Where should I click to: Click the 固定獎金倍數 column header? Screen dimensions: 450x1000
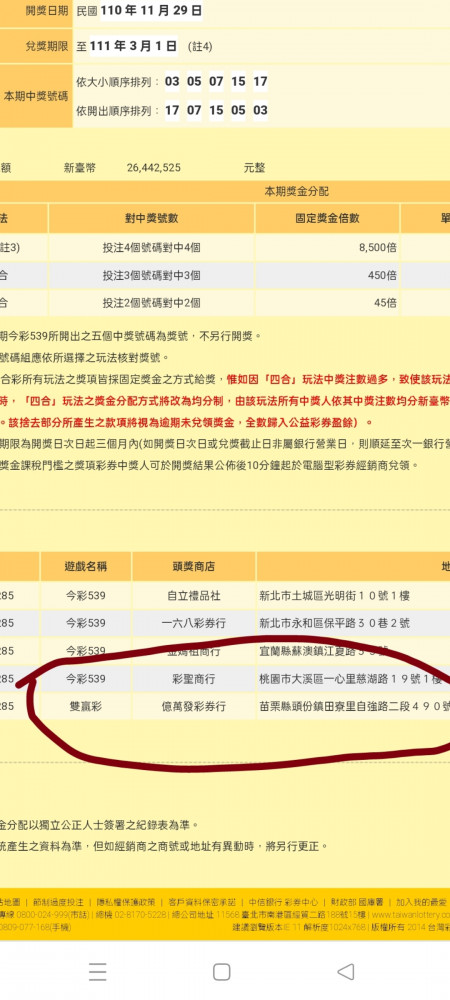click(327, 218)
